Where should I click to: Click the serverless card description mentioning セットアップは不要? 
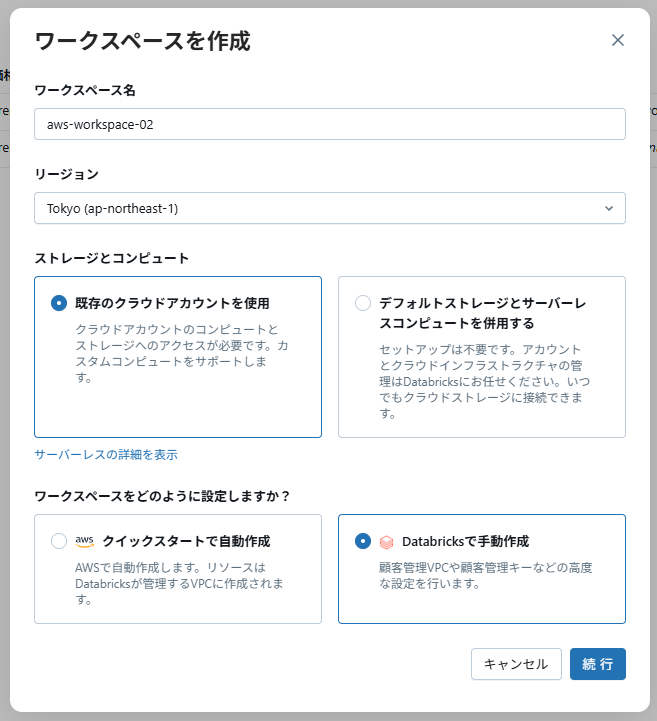(481, 381)
